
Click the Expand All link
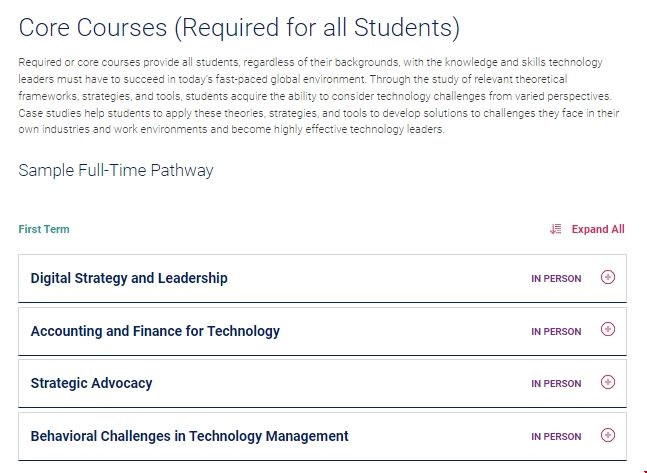click(598, 229)
